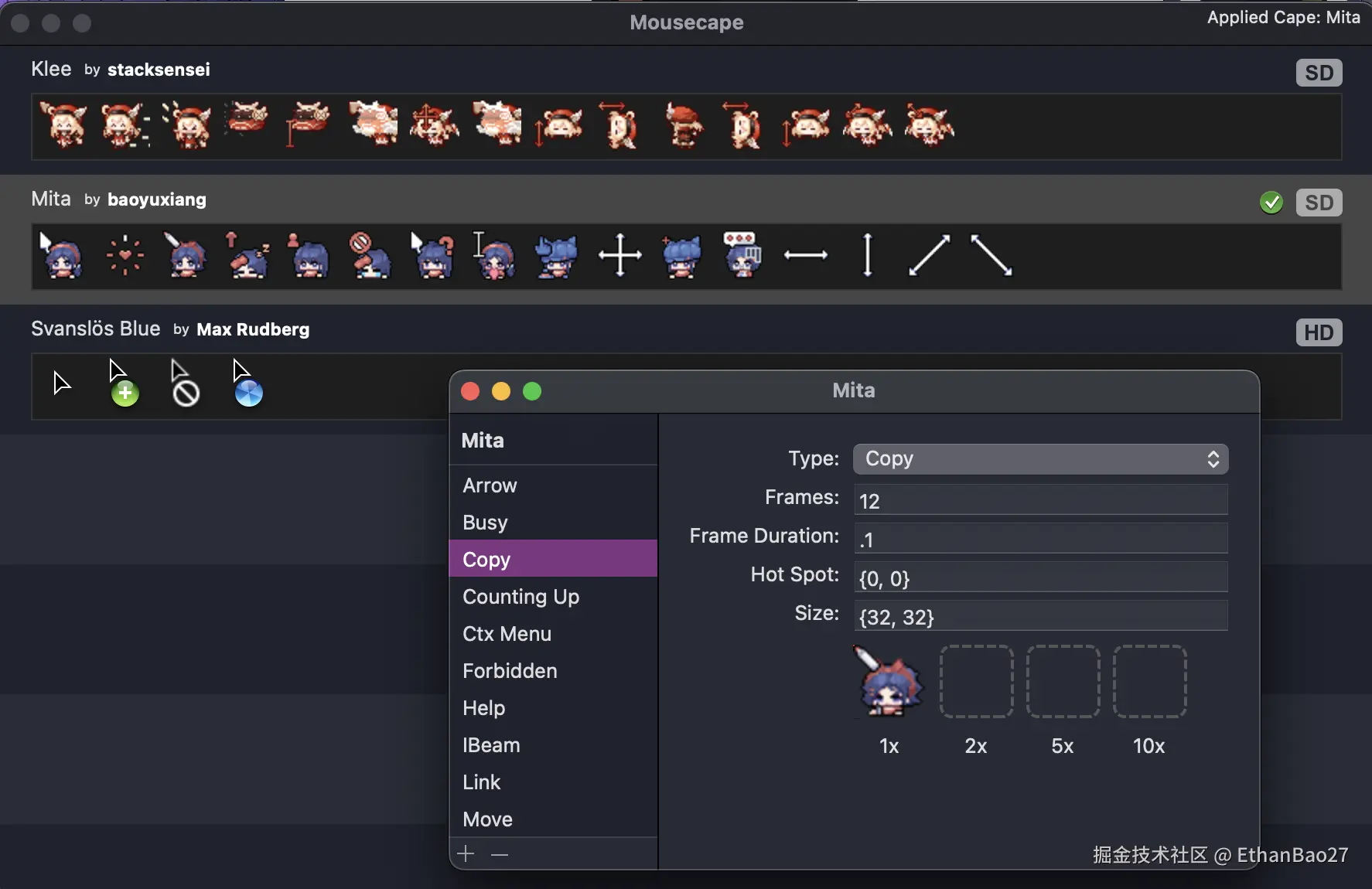The width and height of the screenshot is (1372, 889).
Task: Click the empty 5x image well
Action: pos(1063,682)
